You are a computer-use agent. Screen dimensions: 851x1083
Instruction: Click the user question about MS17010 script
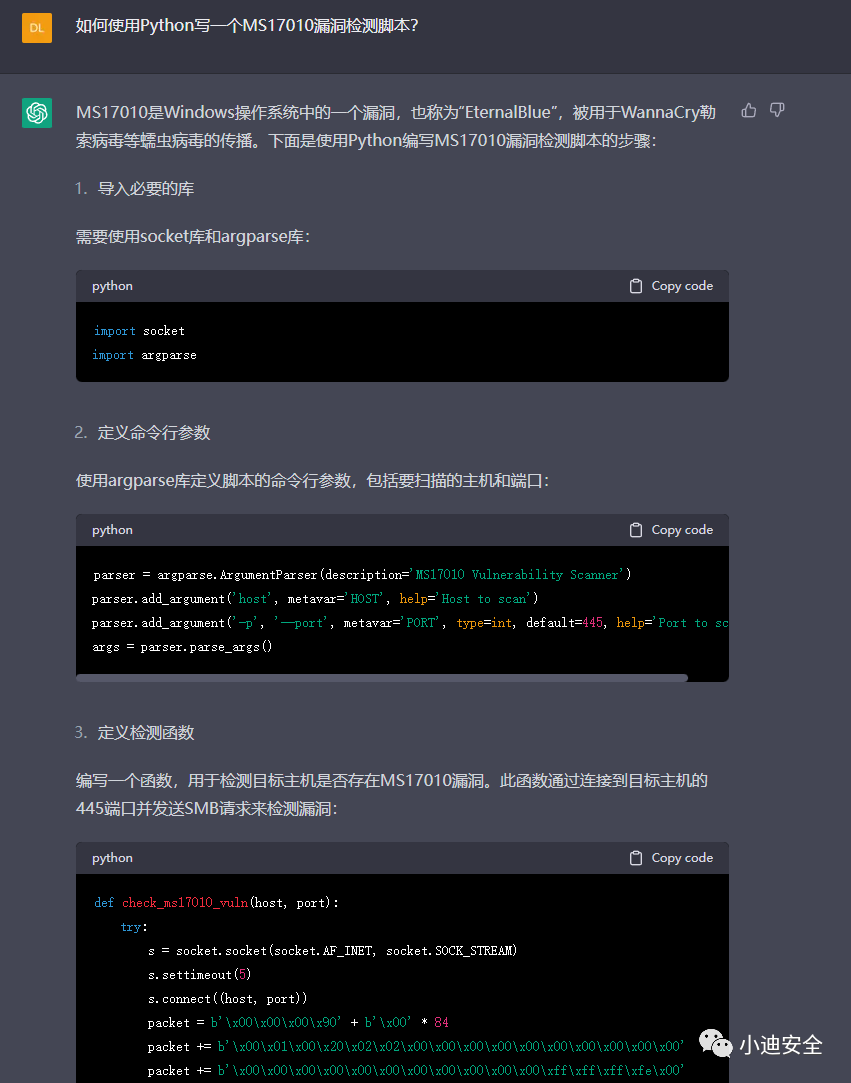click(x=247, y=26)
